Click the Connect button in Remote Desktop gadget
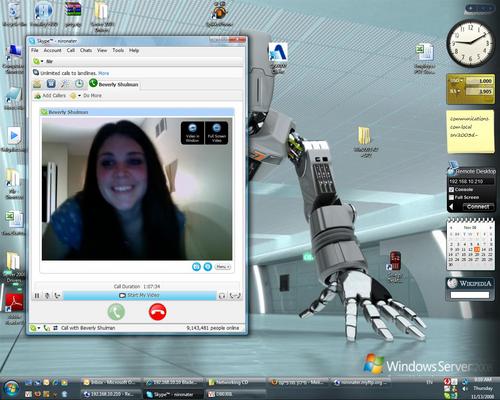Image resolution: width=500 pixels, height=400 pixels. 478,207
